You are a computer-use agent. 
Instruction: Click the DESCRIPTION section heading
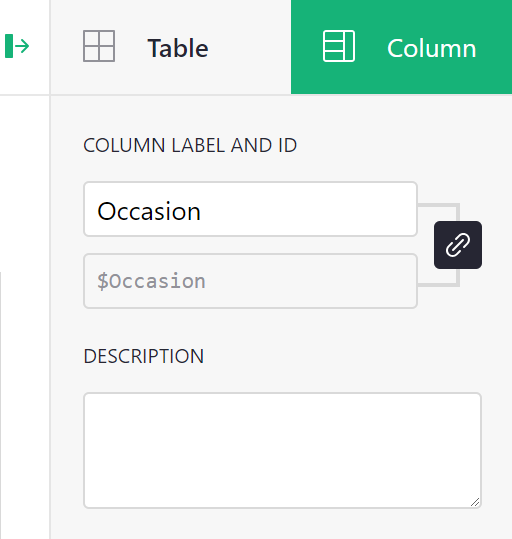tap(144, 356)
